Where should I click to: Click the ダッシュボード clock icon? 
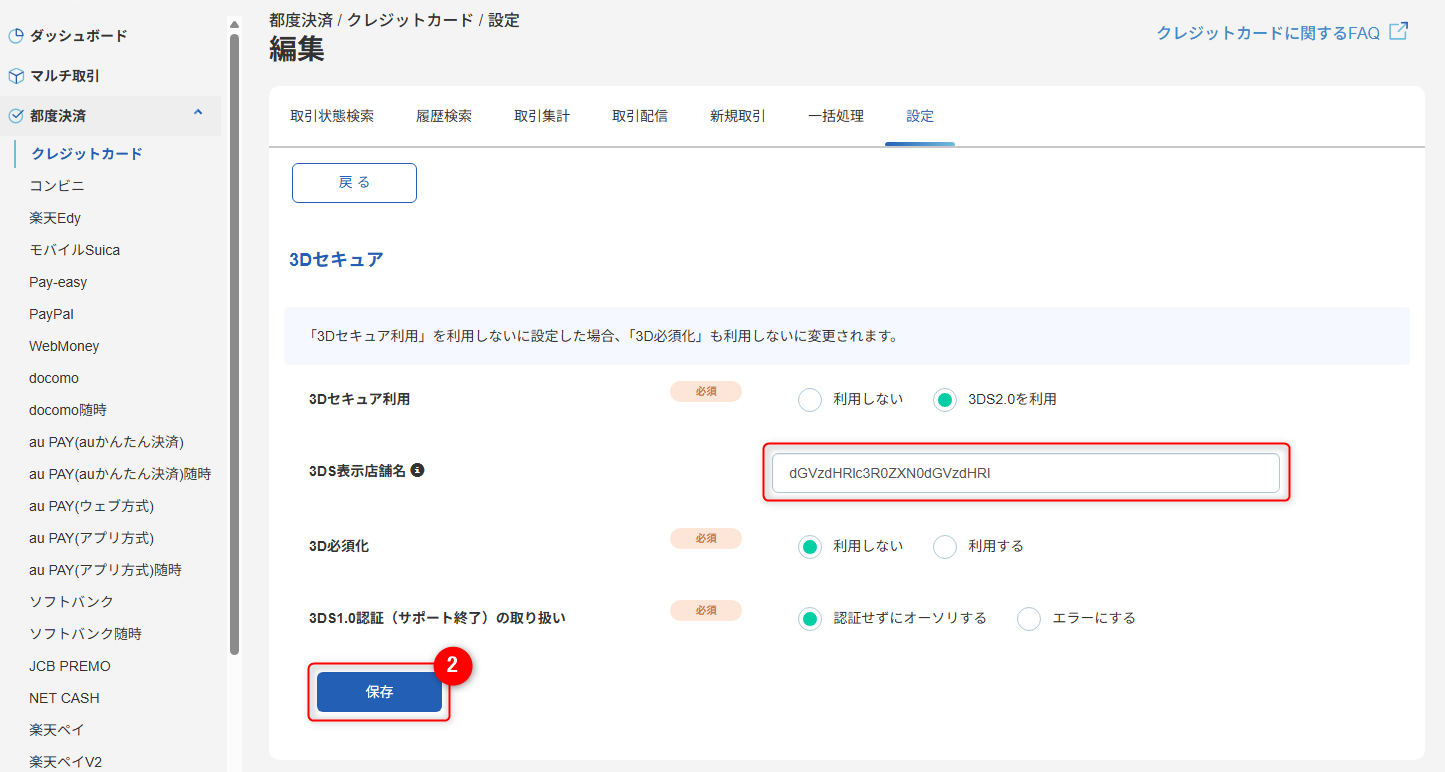tap(15, 35)
